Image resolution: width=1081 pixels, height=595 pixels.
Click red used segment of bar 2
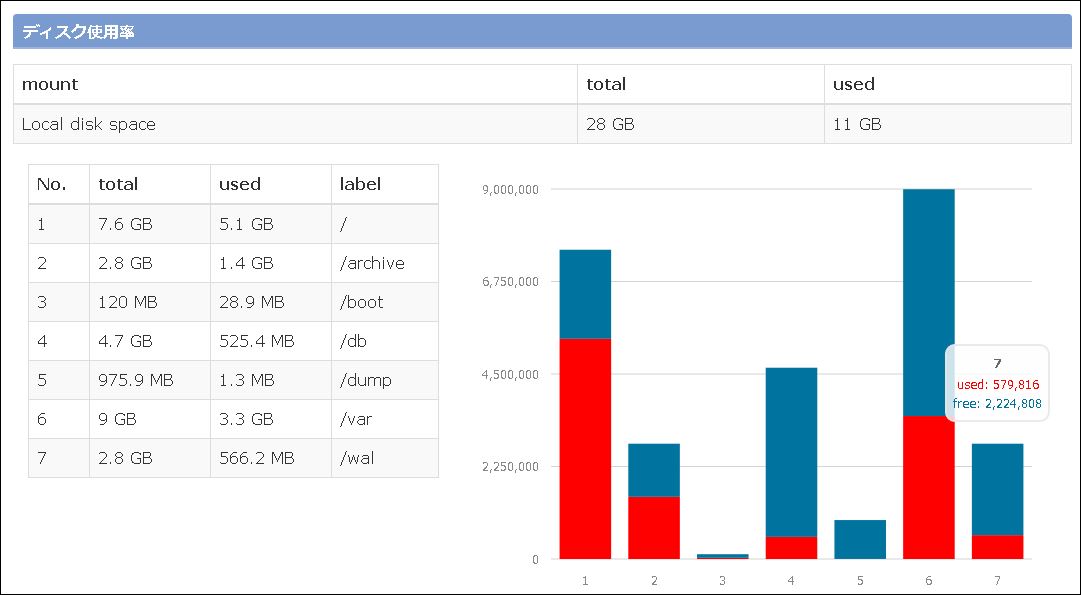tap(654, 528)
